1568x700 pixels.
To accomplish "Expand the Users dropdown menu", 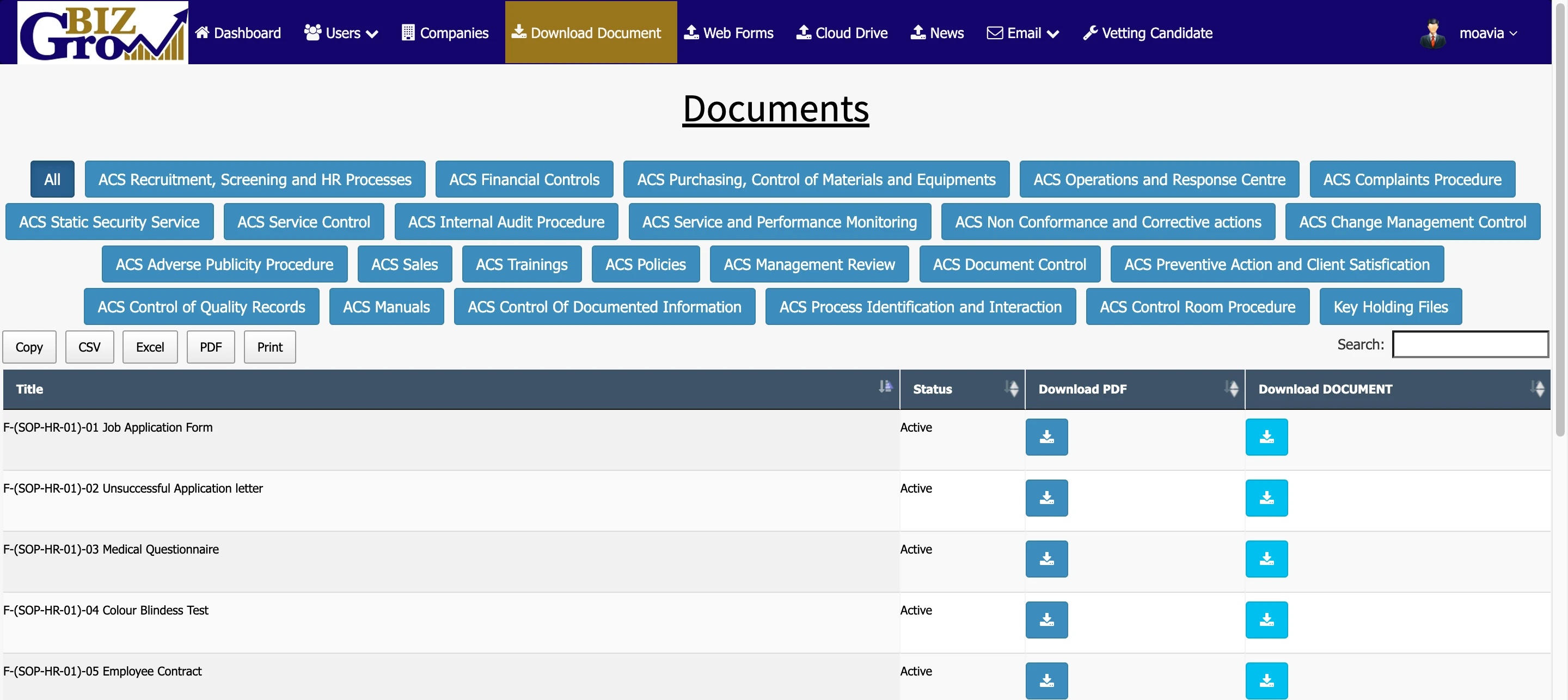I will click(341, 33).
